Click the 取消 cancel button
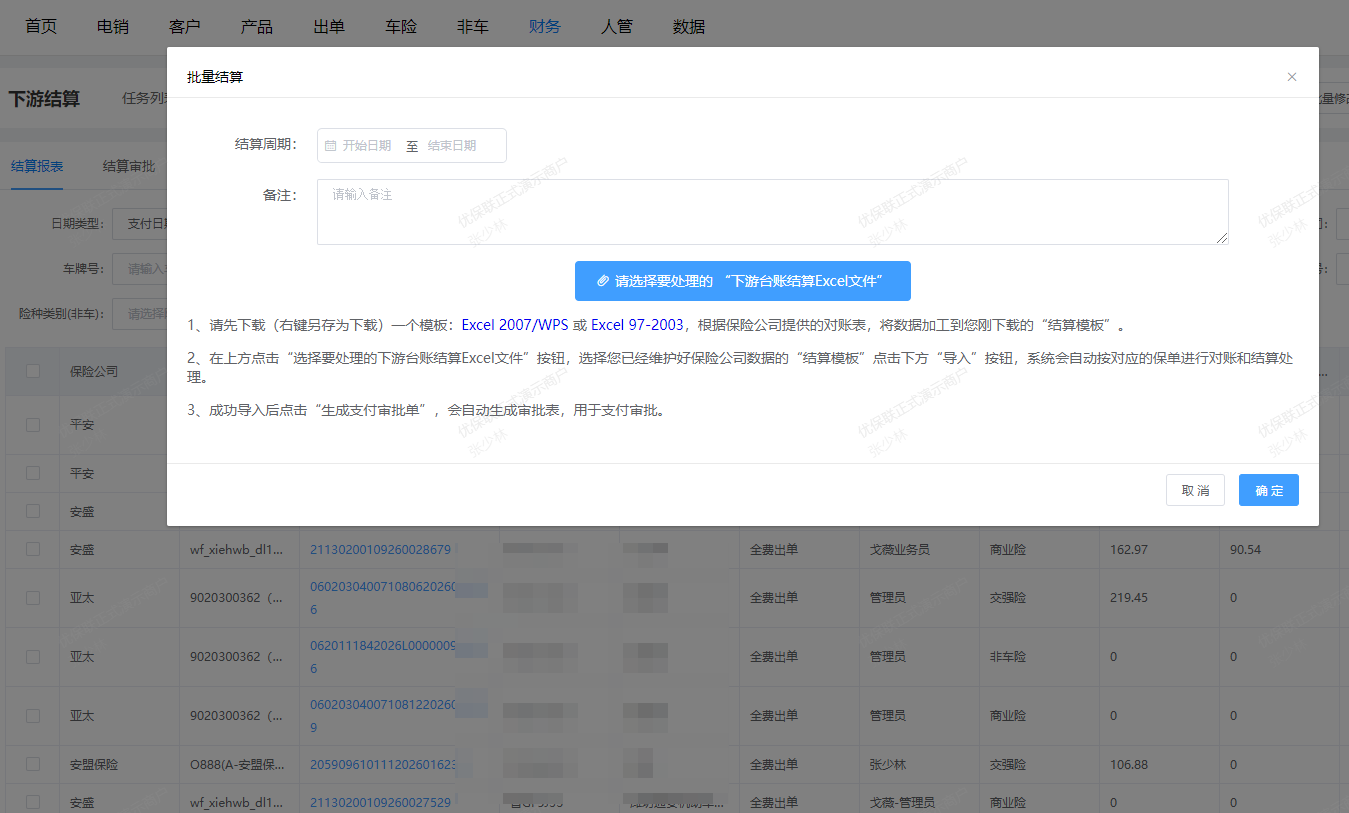Image resolution: width=1349 pixels, height=813 pixels. (x=1195, y=490)
